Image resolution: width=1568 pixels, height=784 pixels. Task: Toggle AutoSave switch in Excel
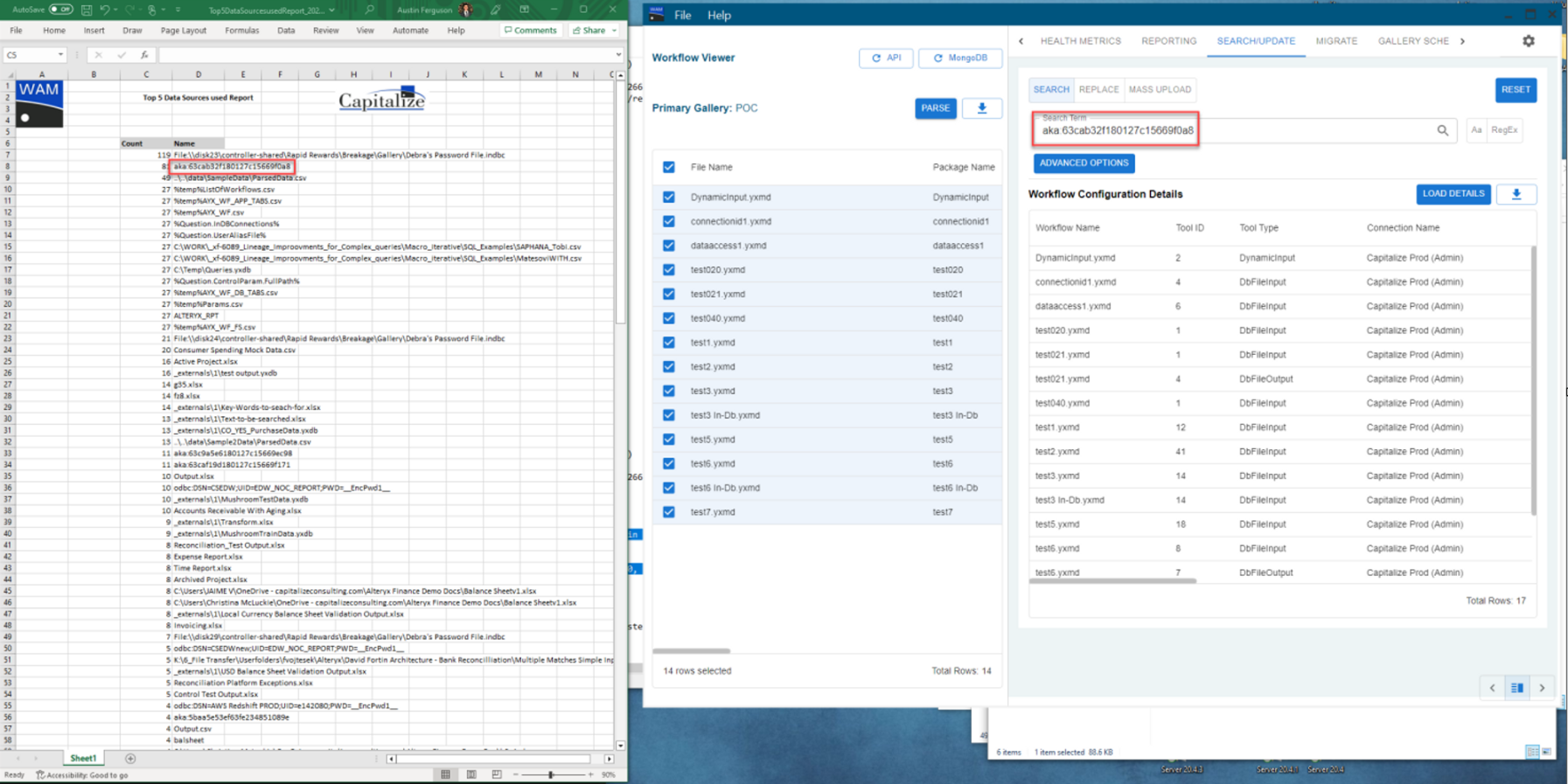pos(61,10)
